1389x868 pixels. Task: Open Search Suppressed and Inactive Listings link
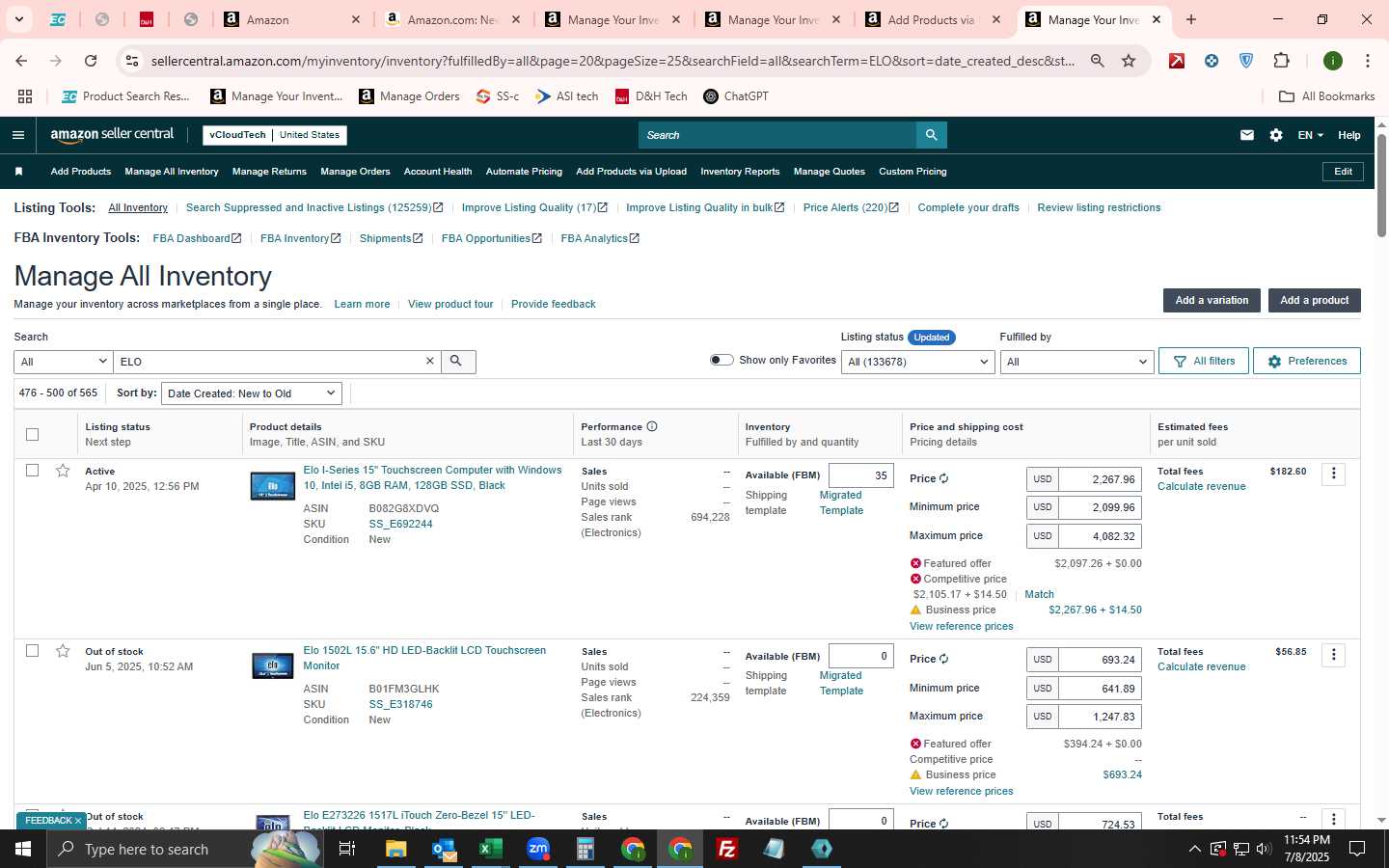click(x=314, y=208)
